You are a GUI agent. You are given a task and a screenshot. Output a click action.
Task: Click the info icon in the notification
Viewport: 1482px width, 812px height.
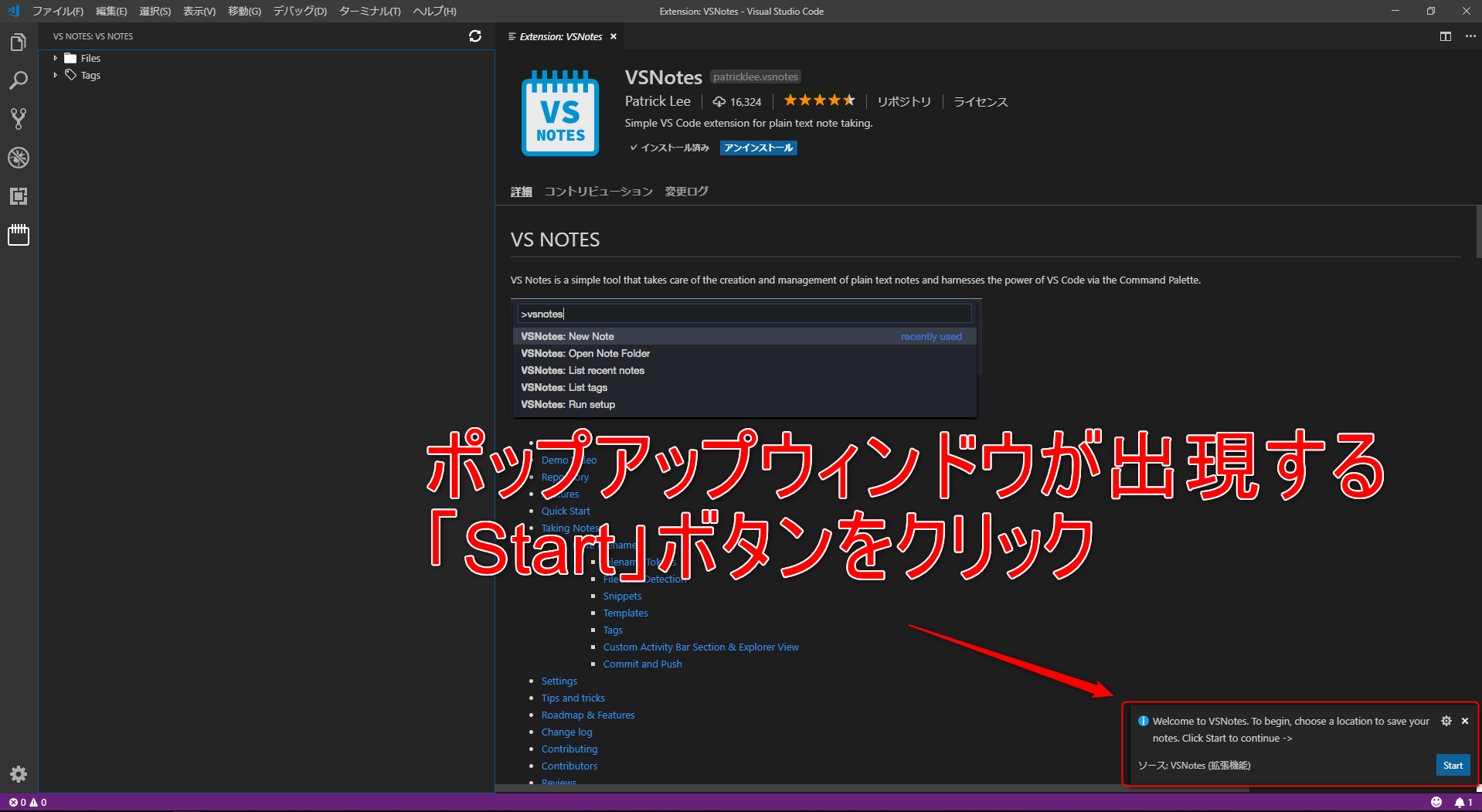tap(1144, 721)
